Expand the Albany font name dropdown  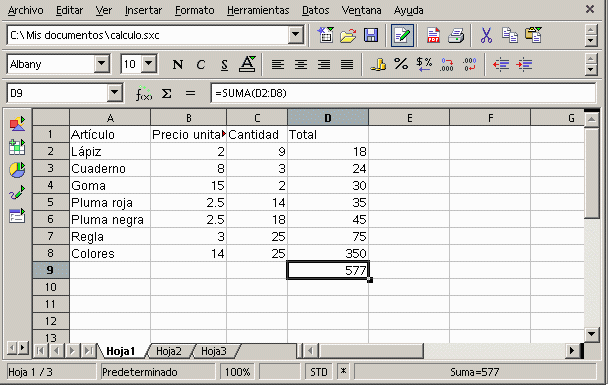tap(102, 64)
